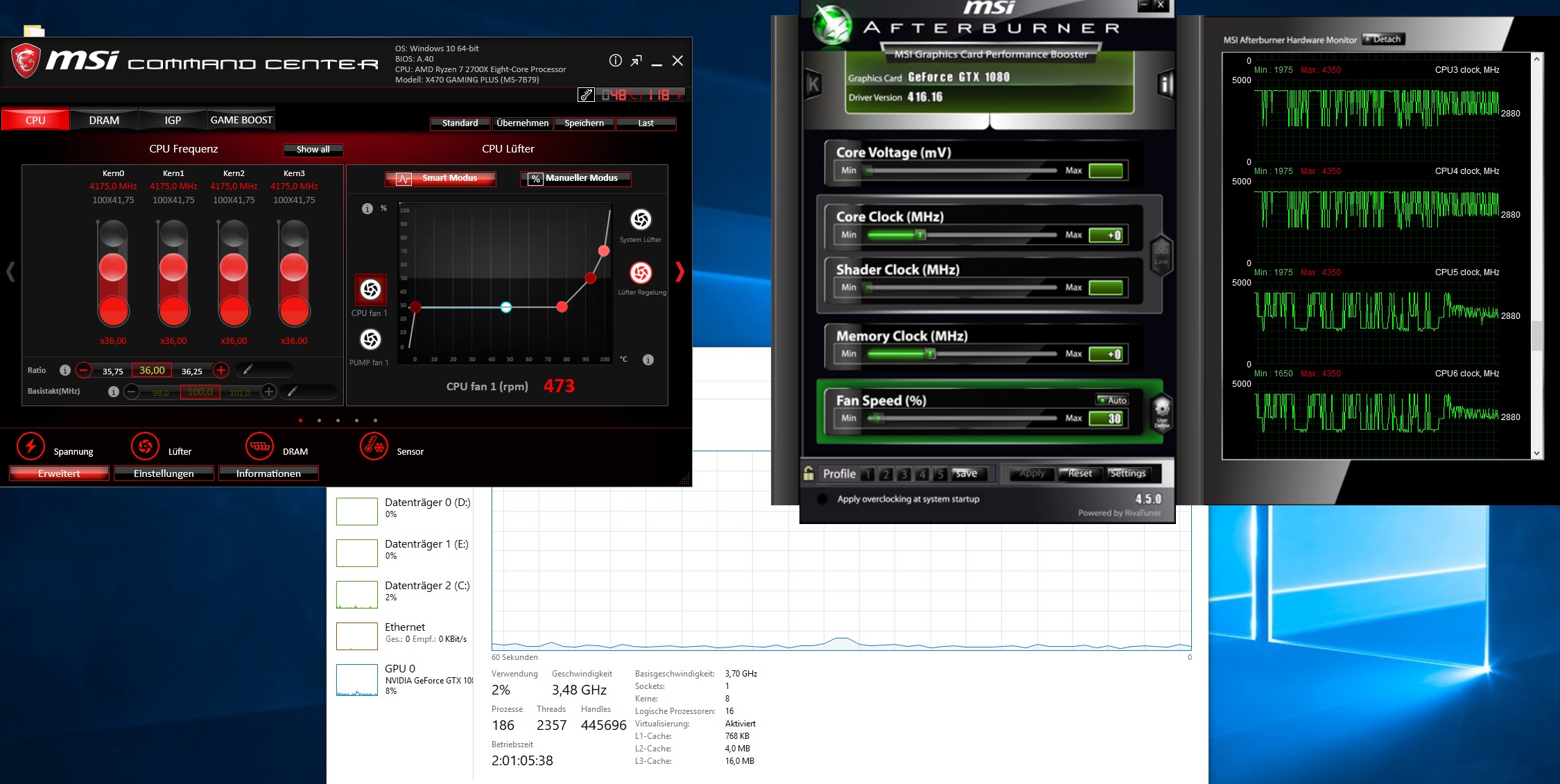Viewport: 1560px width, 784px height.
Task: Open the Spannung voltage icon
Action: 31,446
